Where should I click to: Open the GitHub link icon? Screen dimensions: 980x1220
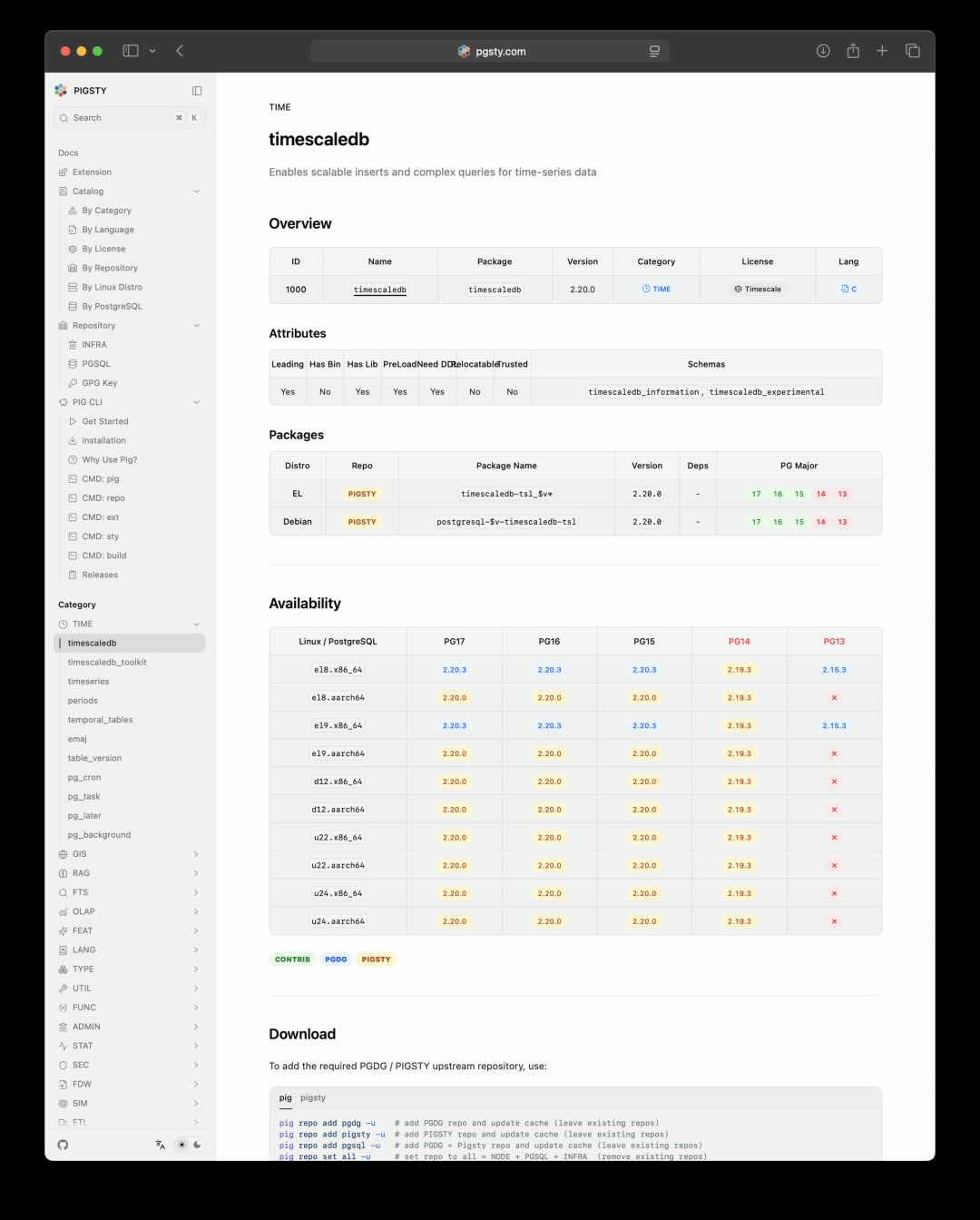tap(63, 1145)
